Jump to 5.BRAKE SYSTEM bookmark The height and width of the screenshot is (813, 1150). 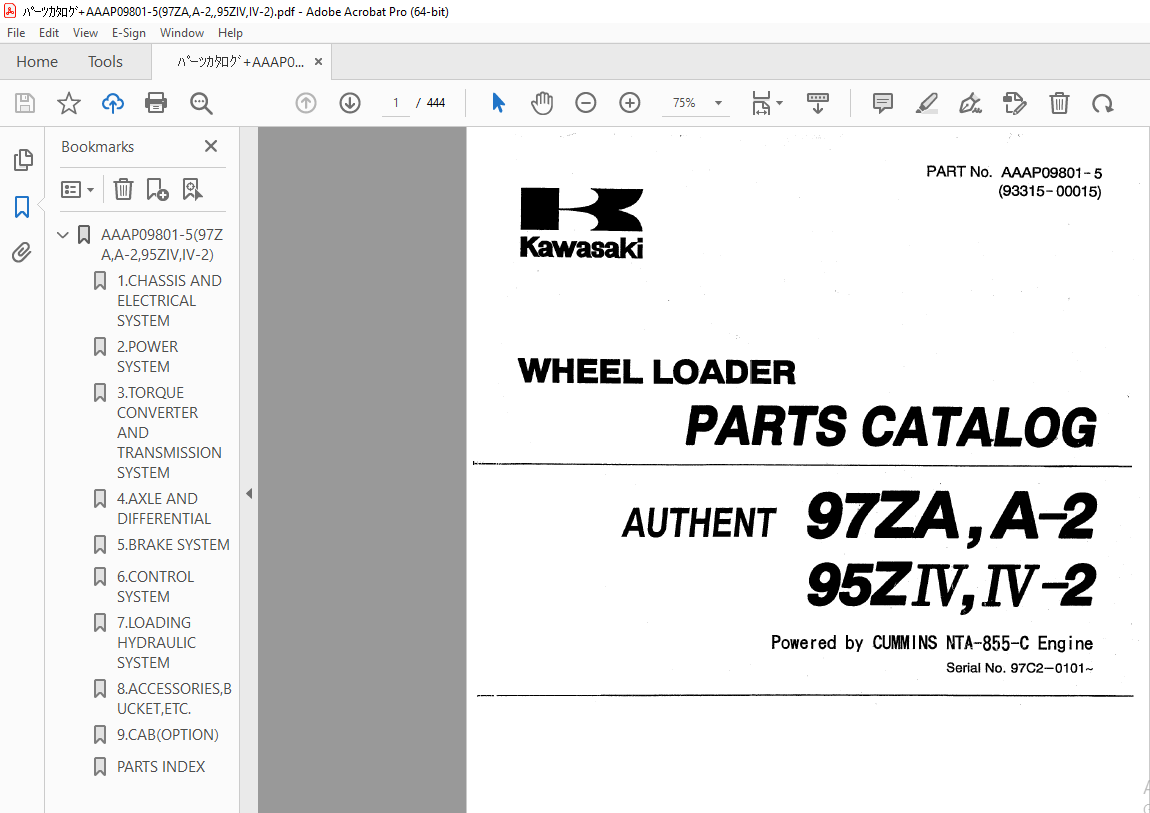tap(173, 545)
